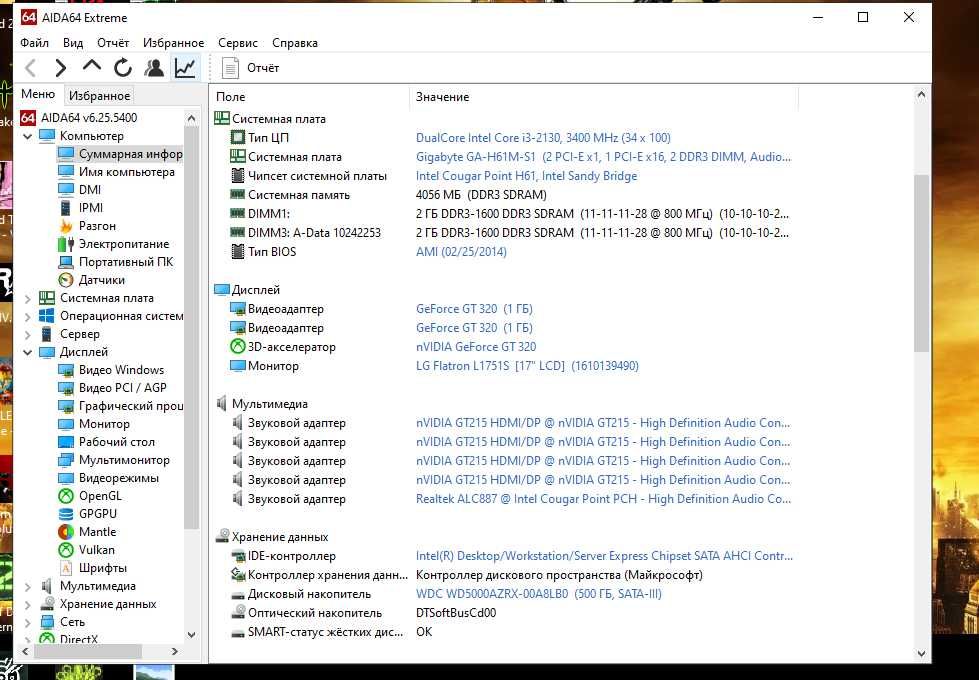Select the Mantle colored circle icon
This screenshot has width=979, height=680.
coord(66,532)
